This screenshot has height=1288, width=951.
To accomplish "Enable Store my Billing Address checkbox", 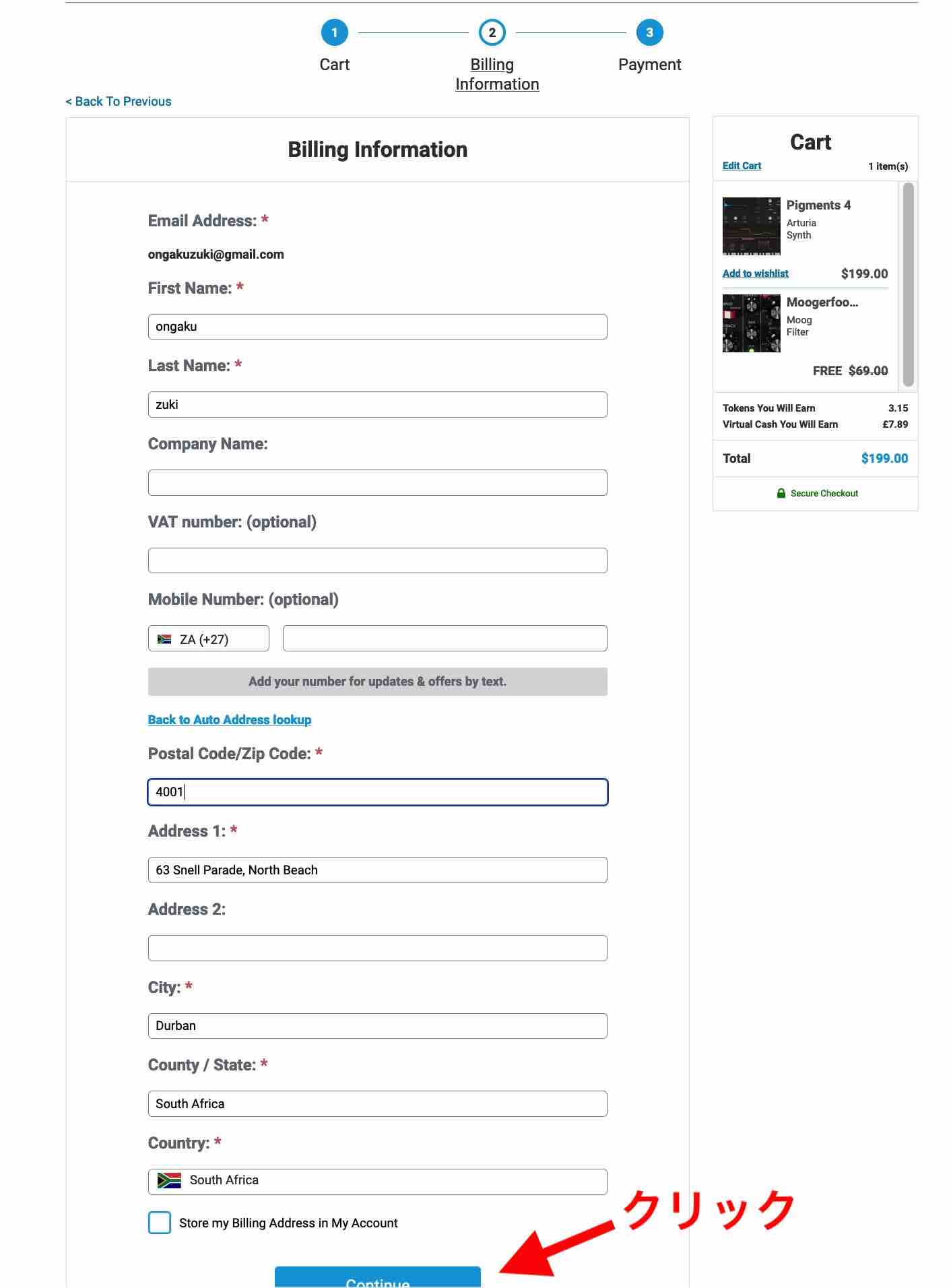I will coord(160,1223).
